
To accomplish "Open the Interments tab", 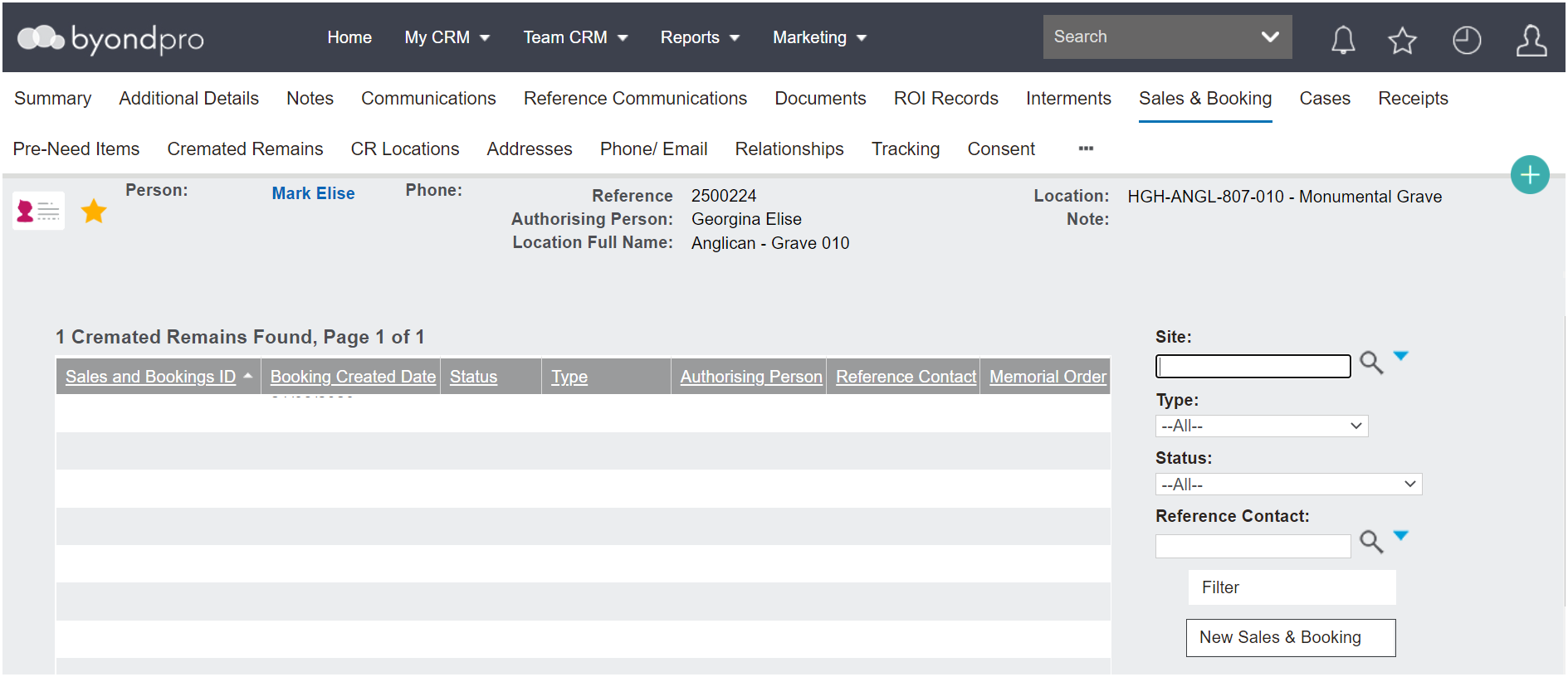I will tap(1068, 98).
